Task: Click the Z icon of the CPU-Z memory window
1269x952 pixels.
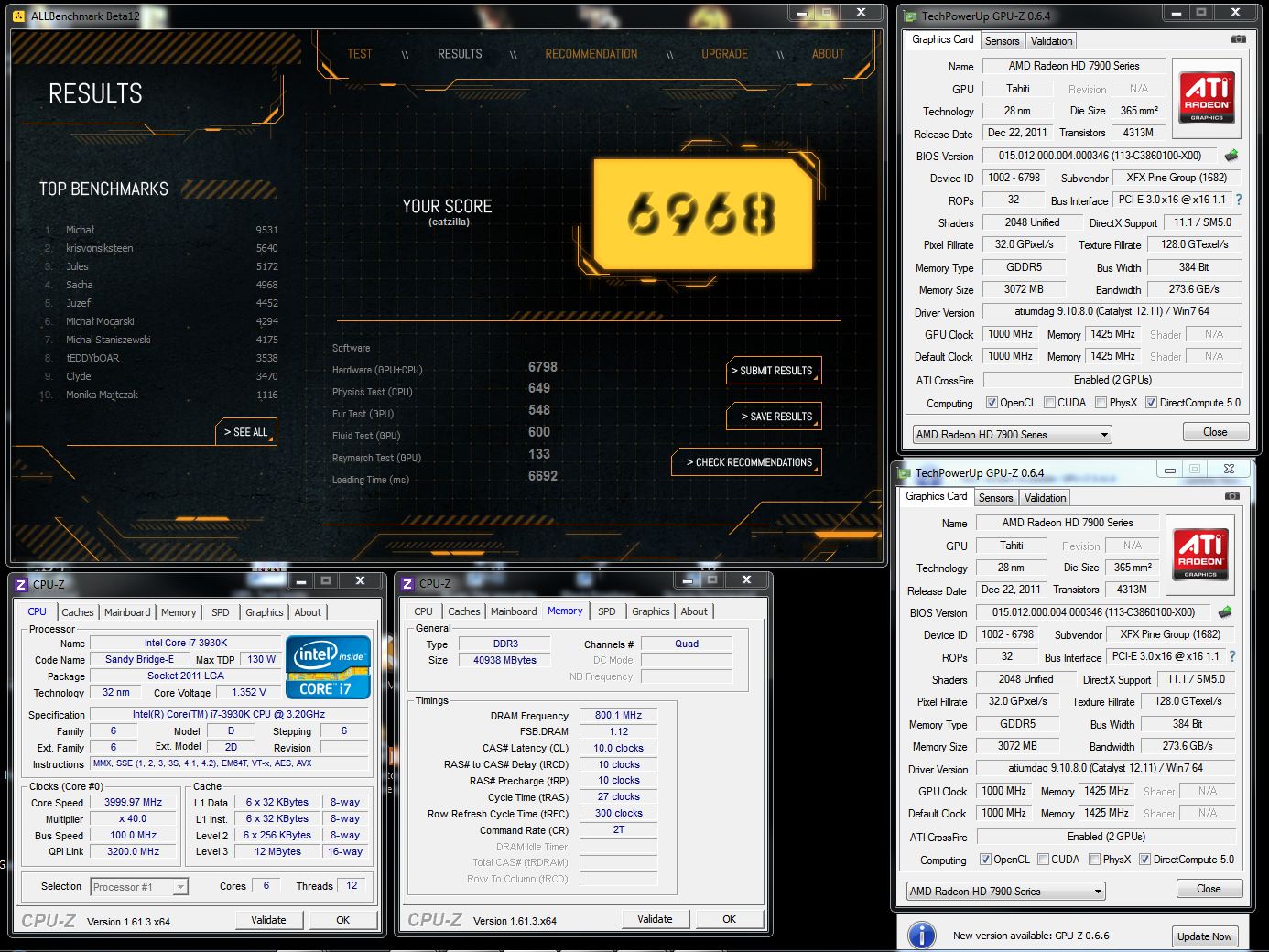Action: pyautogui.click(x=407, y=583)
